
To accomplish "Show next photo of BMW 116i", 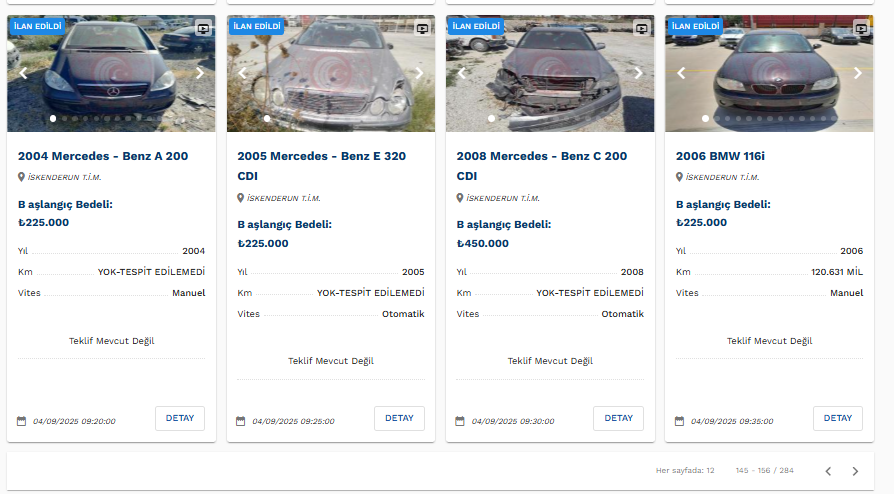I will pyautogui.click(x=857, y=72).
